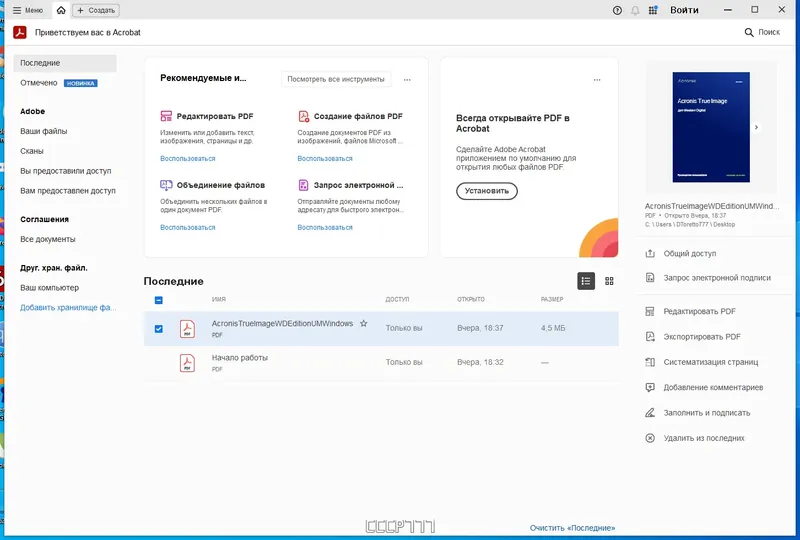Image resolution: width=800 pixels, height=540 pixels.
Task: Click Заполнить и подписать icon
Action: click(650, 413)
